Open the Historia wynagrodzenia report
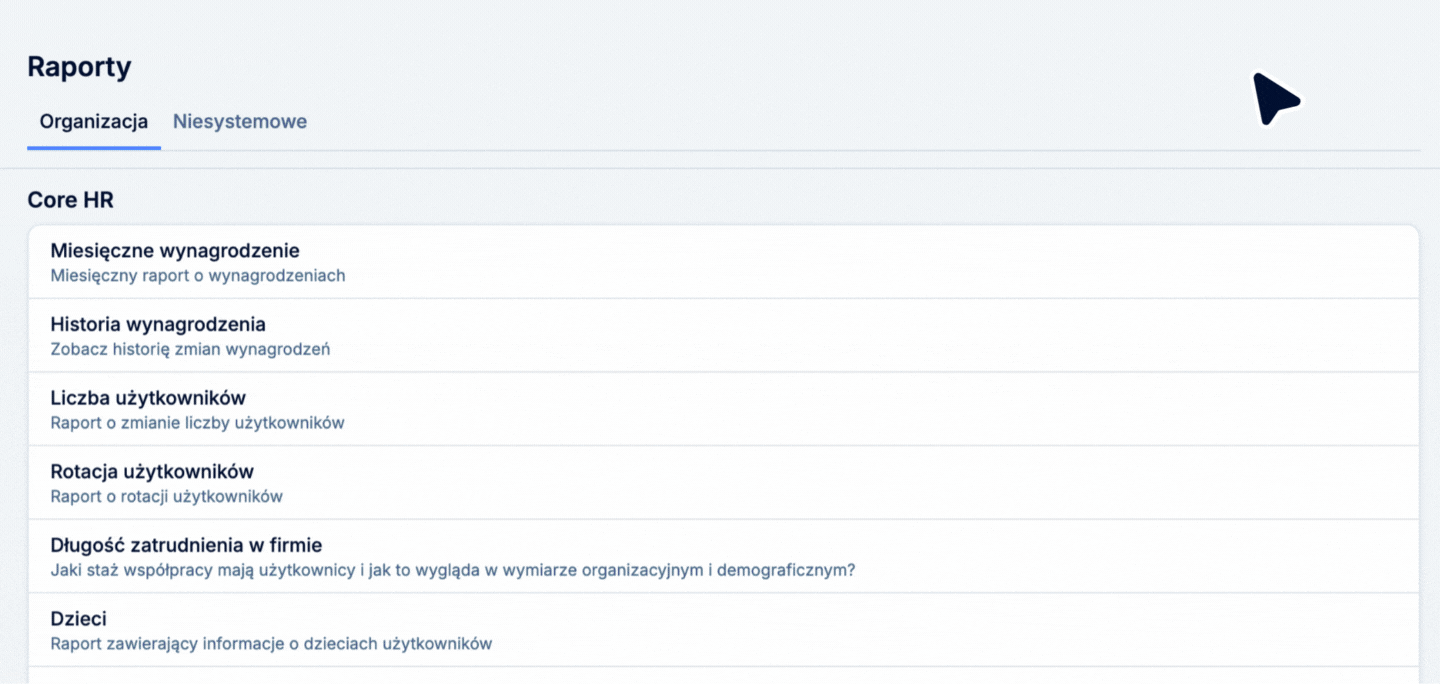The height and width of the screenshot is (684, 1440). pyautogui.click(x=158, y=325)
